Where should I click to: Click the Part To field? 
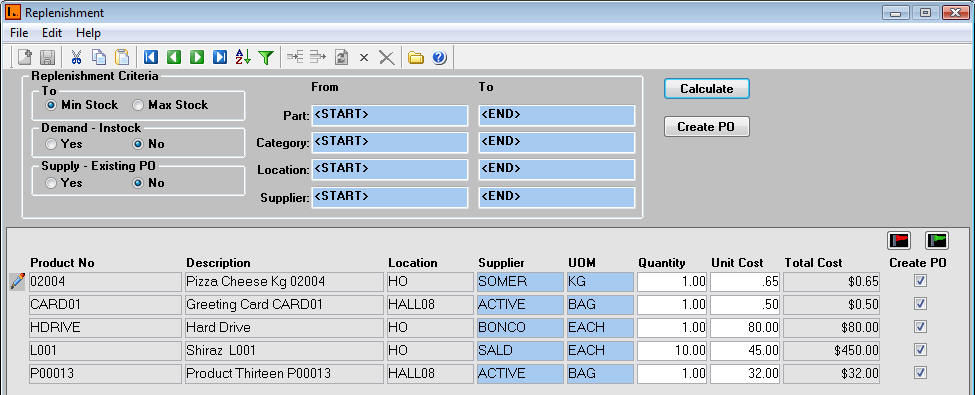click(x=557, y=116)
